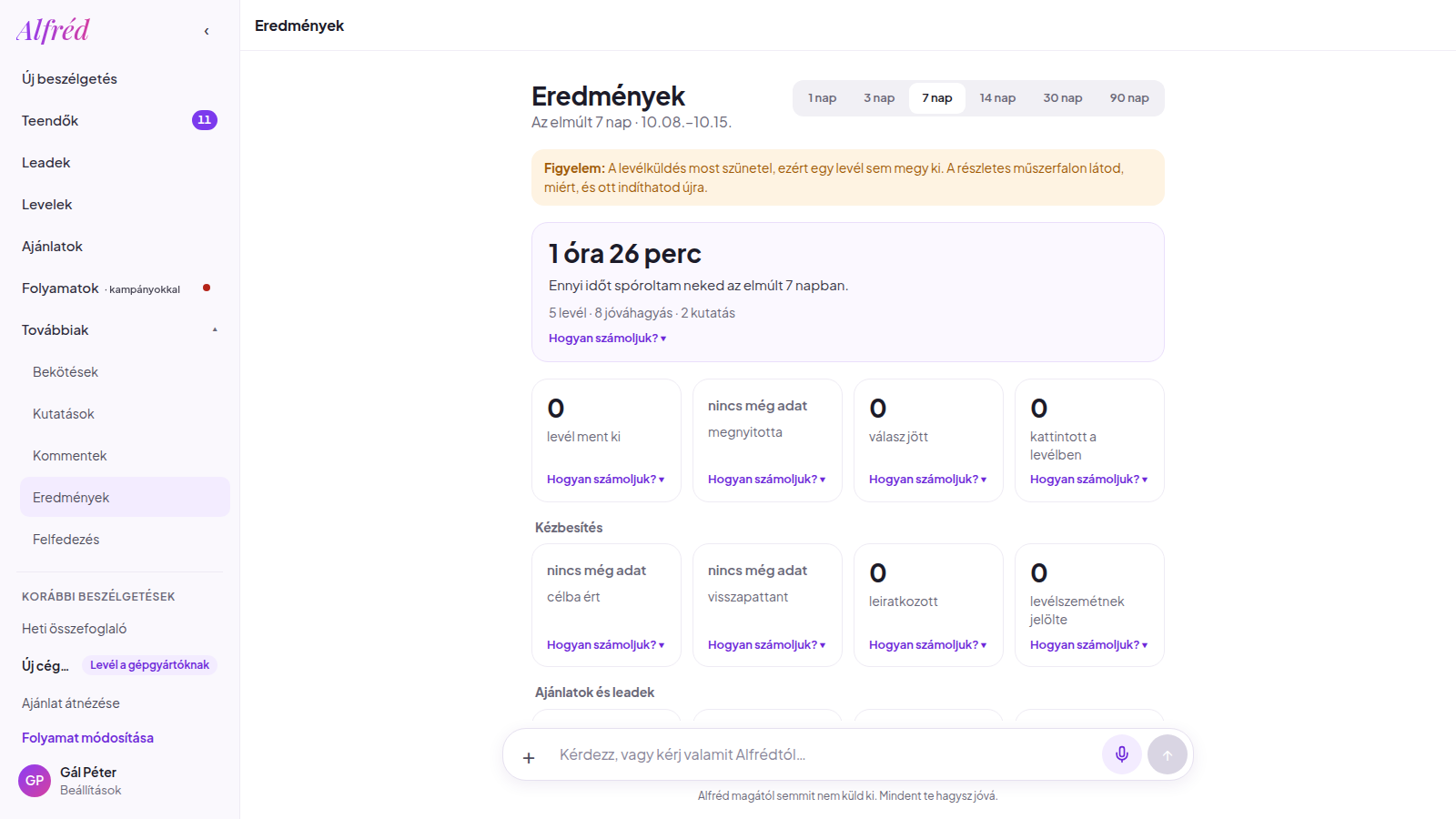Click the Levél a gépgyártóknak tag
The width and height of the screenshot is (1456, 819).
click(x=149, y=665)
